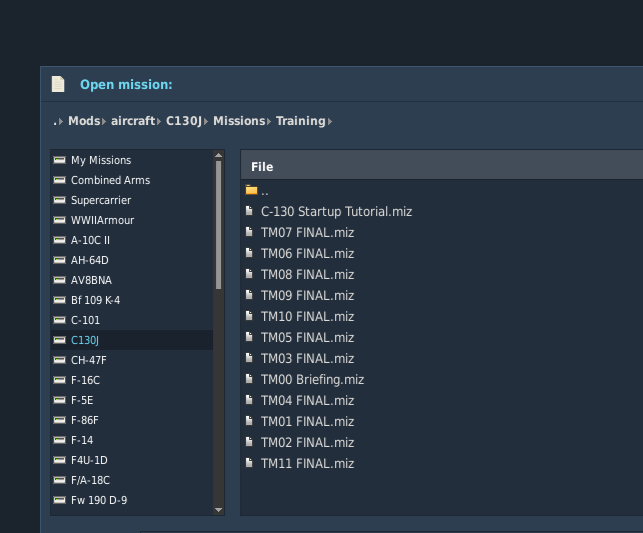Click the drive icon beside F-16C
The height and width of the screenshot is (533, 643).
(59, 380)
